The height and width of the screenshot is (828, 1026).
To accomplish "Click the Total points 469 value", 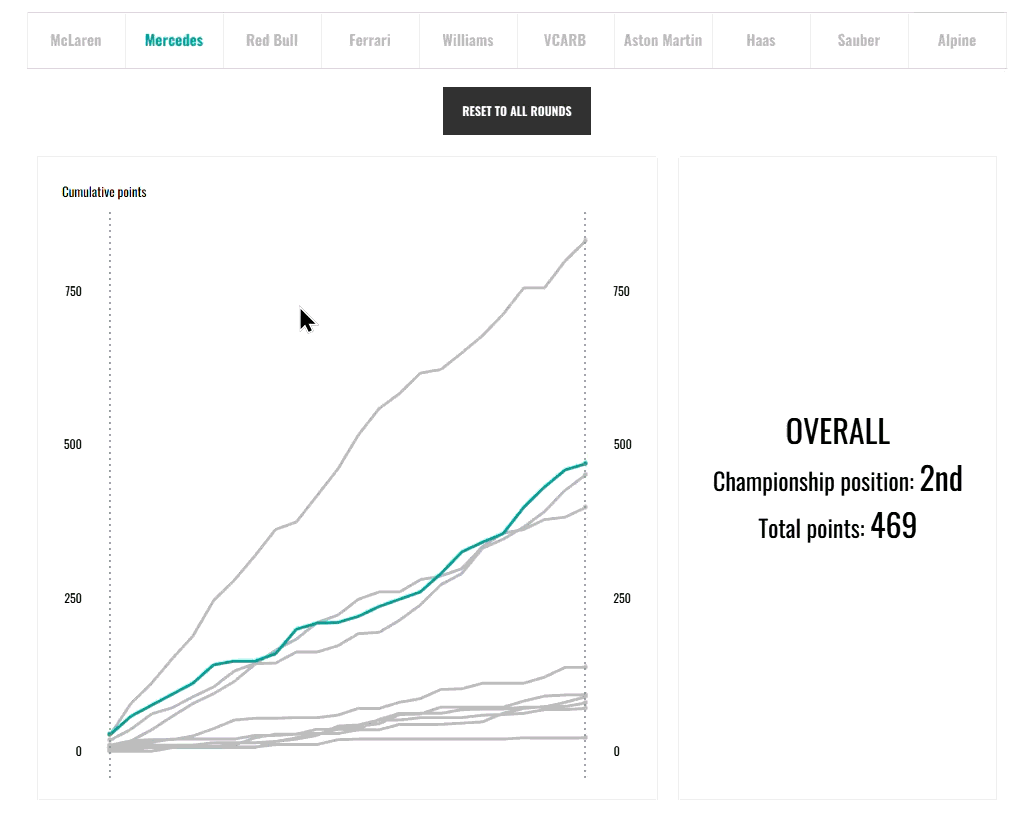I will 893,526.
